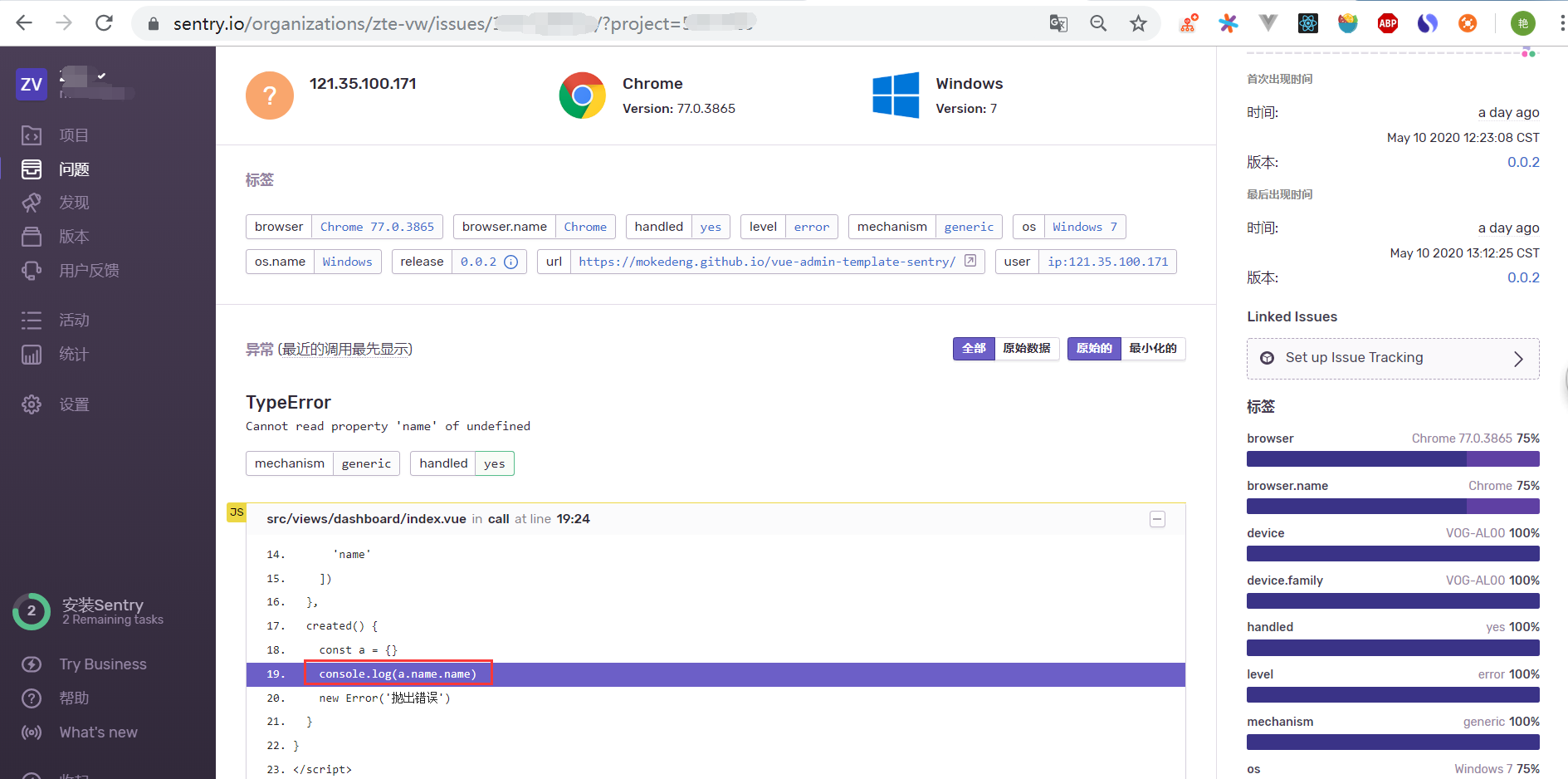Click the os tag value Windows 7

pos(1085,227)
